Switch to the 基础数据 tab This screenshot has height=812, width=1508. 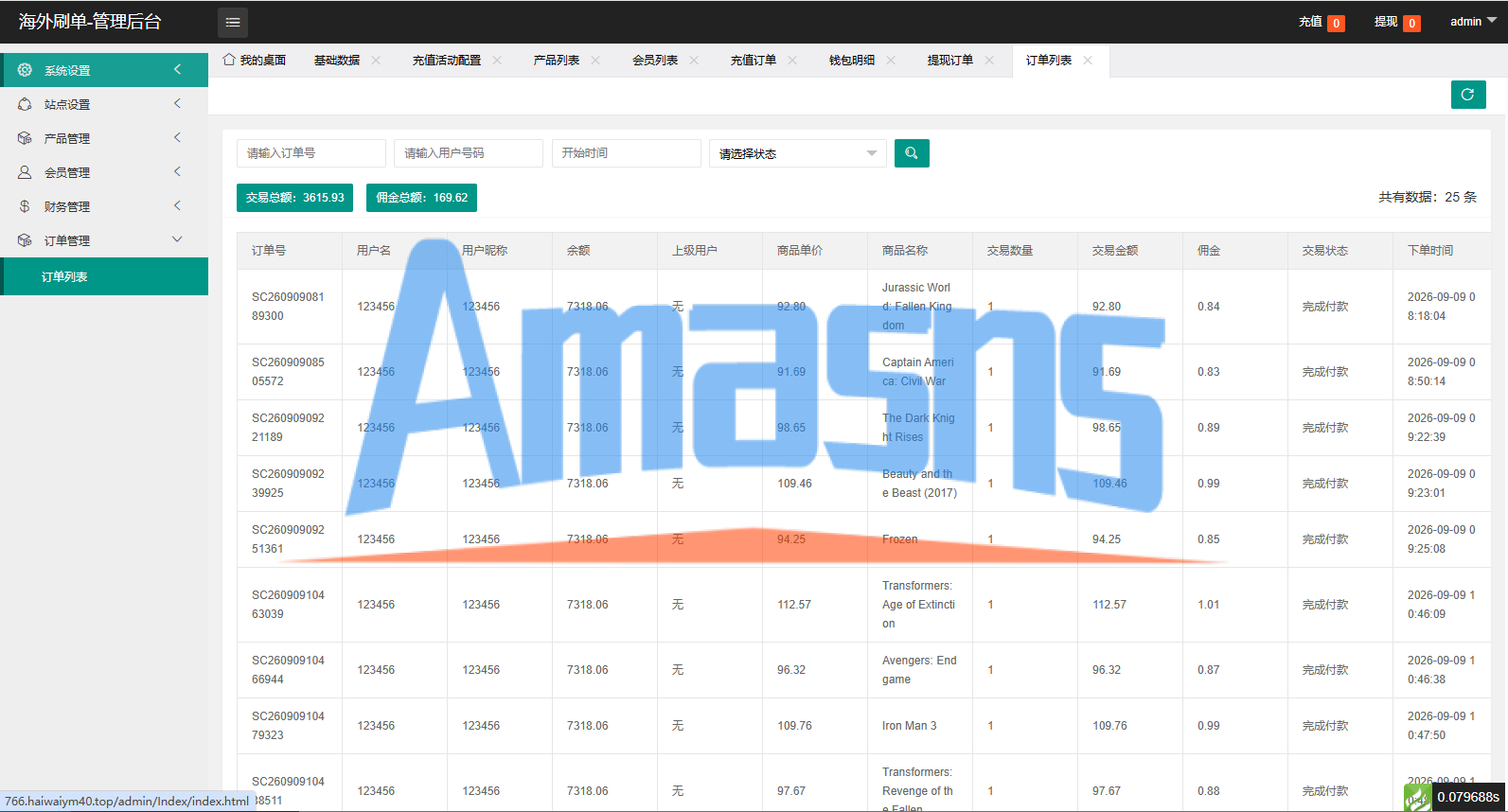click(337, 60)
